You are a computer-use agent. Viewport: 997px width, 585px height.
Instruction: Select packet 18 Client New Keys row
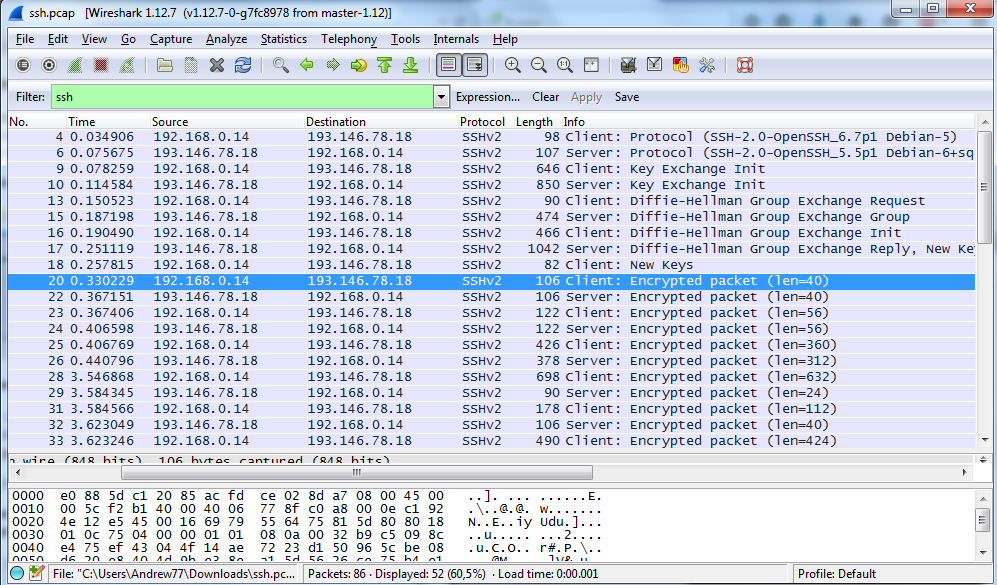pyautogui.click(x=492, y=265)
